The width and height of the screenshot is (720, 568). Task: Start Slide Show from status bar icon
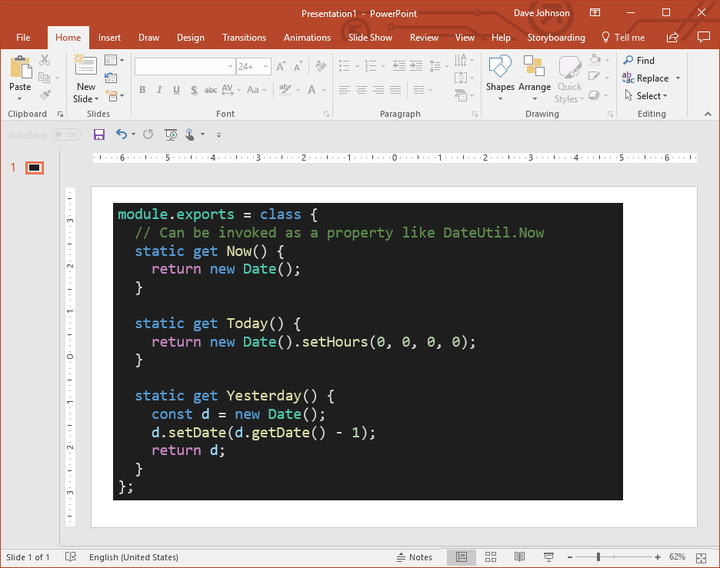pyautogui.click(x=549, y=557)
